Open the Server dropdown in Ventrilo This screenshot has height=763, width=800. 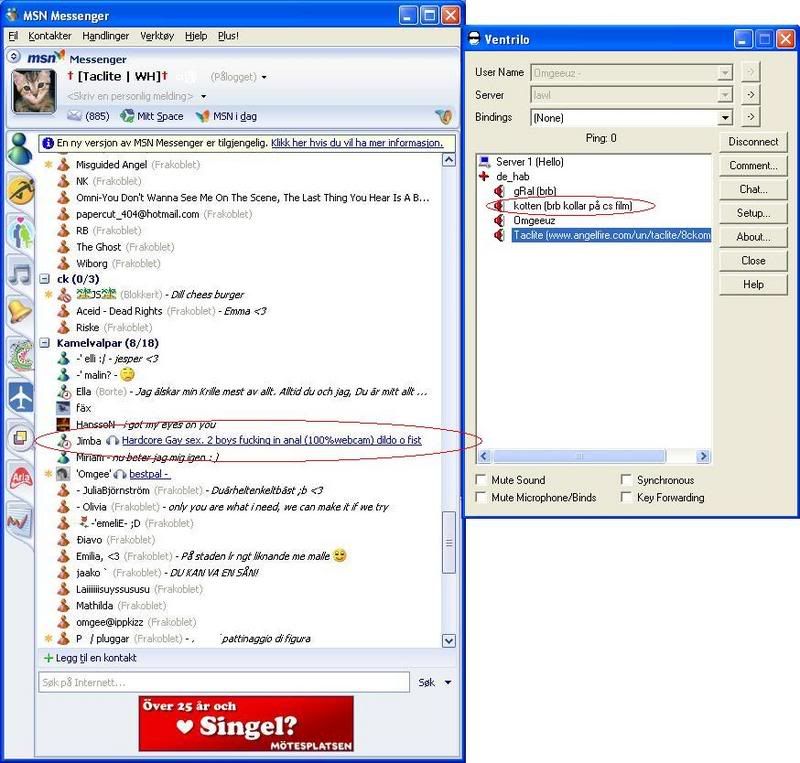[724, 95]
